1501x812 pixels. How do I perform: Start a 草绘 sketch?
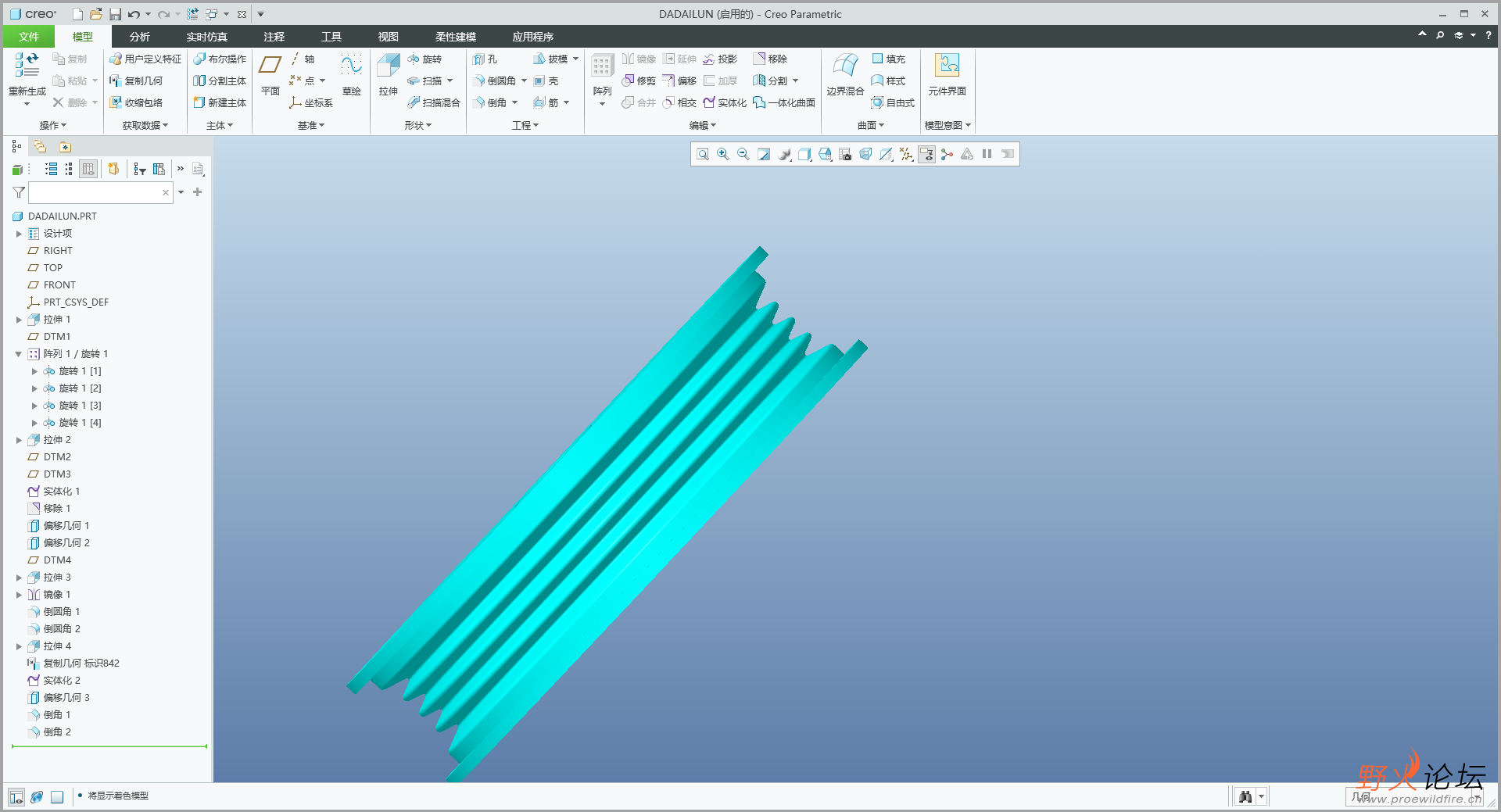click(352, 75)
